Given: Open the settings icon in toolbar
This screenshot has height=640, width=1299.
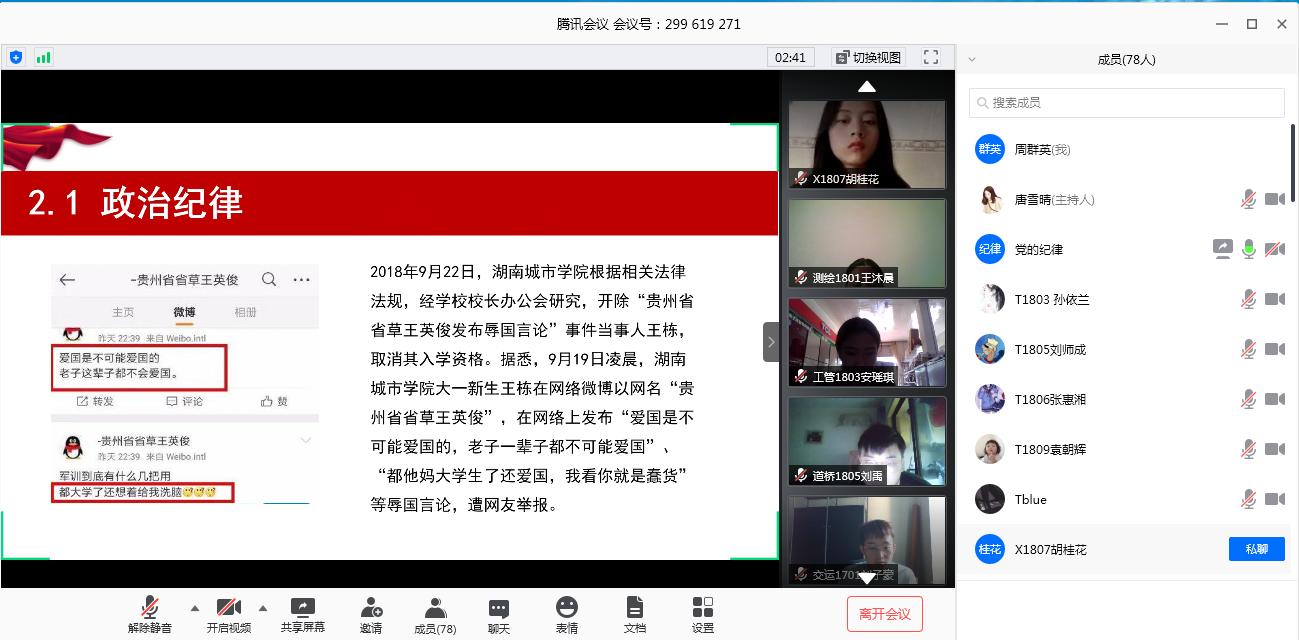Looking at the screenshot, I should [x=703, y=608].
